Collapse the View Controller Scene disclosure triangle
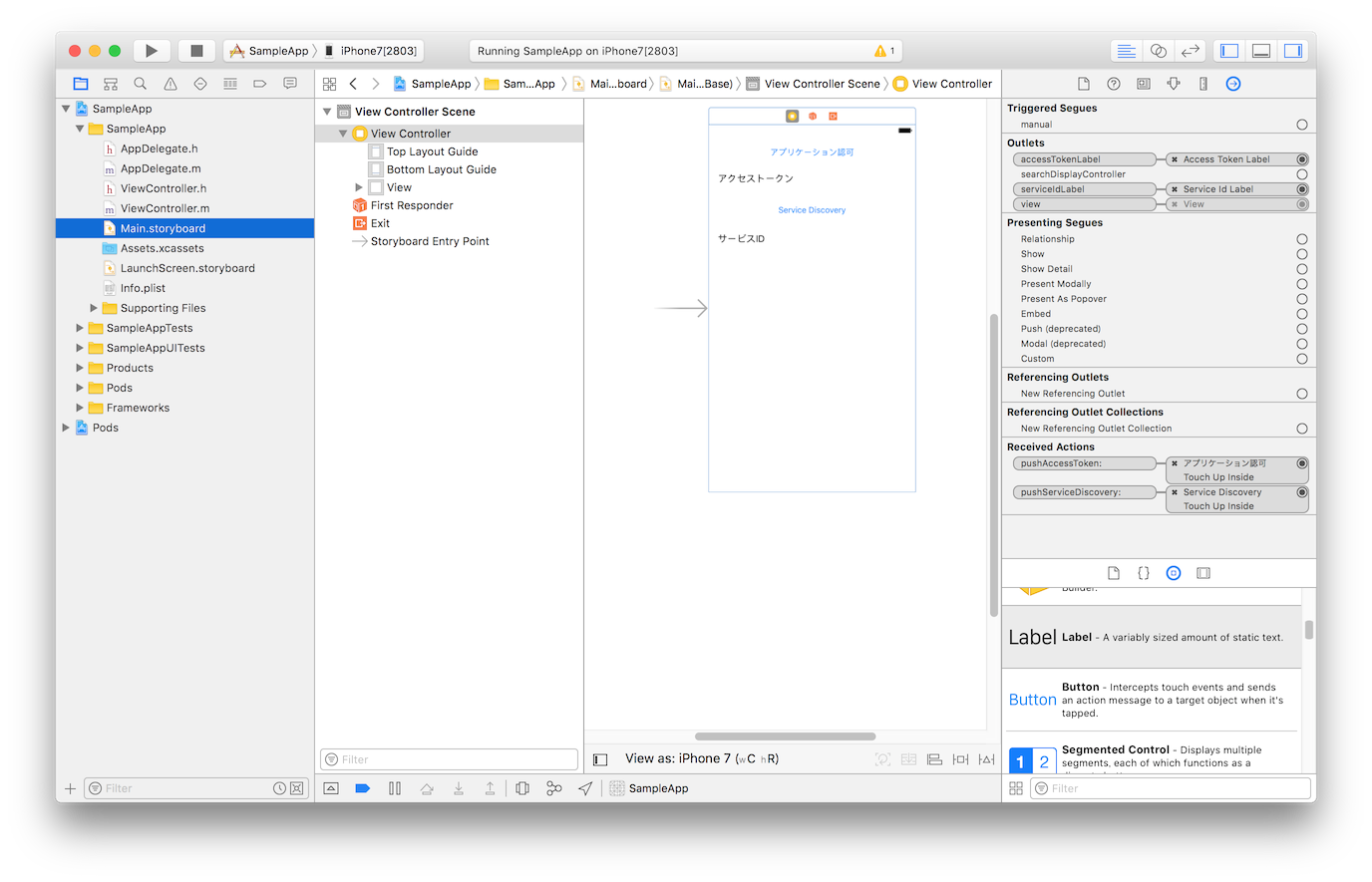The width and height of the screenshot is (1372, 882). pos(327,112)
